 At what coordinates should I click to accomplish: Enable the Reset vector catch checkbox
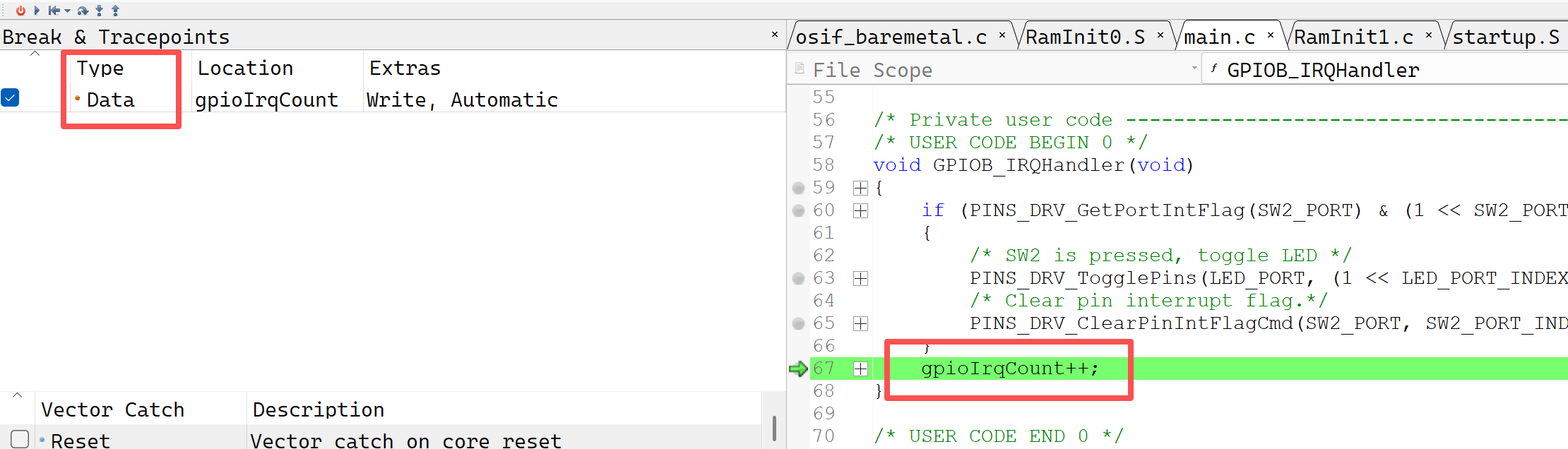click(20, 439)
